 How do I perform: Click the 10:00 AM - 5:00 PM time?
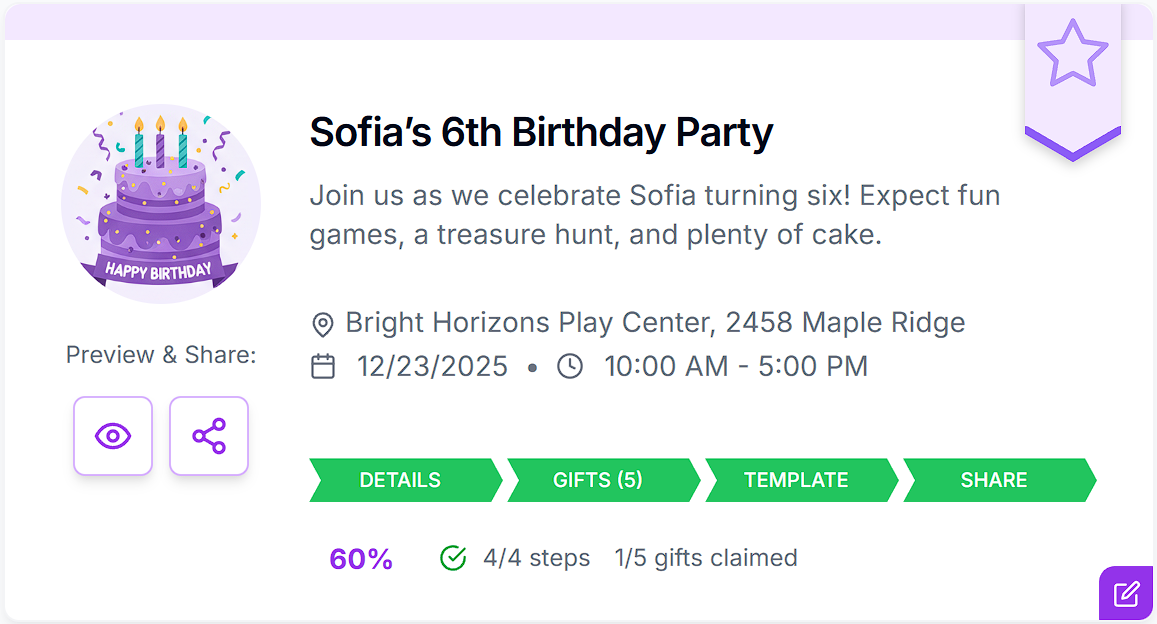[x=736, y=367]
